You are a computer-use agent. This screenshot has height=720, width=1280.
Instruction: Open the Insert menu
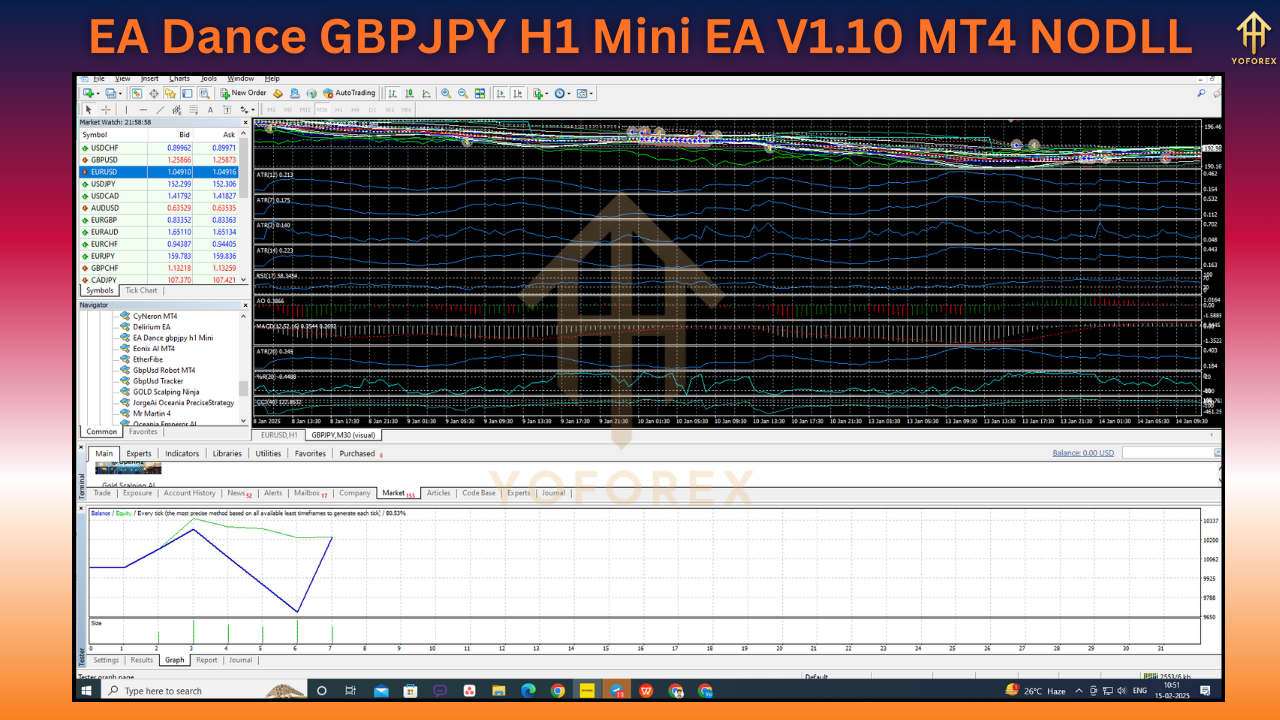[152, 78]
